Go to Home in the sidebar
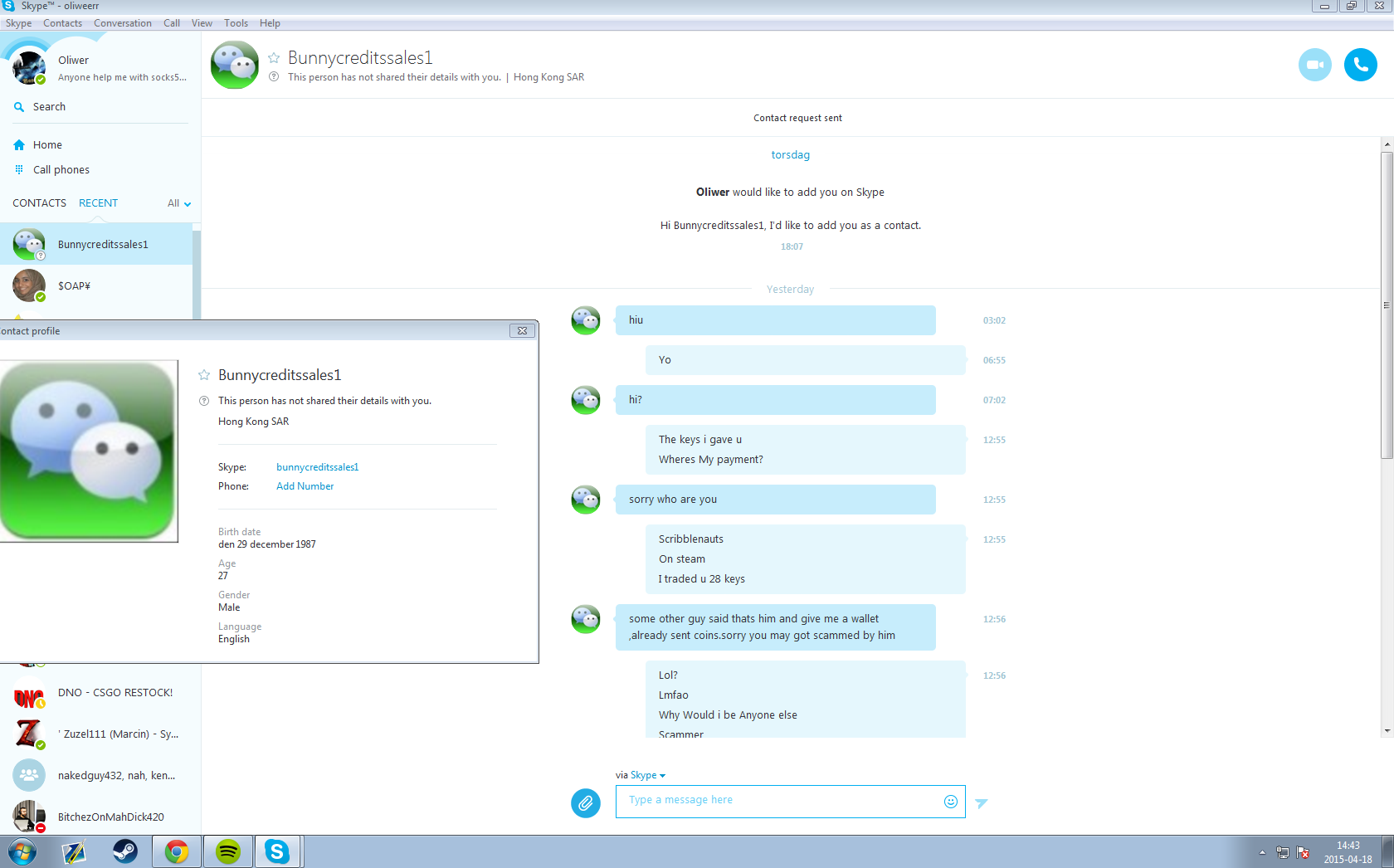The height and width of the screenshot is (868, 1394). click(x=47, y=145)
